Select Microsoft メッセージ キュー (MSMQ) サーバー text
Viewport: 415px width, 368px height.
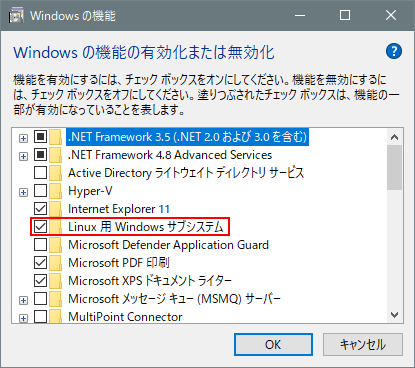click(174, 299)
